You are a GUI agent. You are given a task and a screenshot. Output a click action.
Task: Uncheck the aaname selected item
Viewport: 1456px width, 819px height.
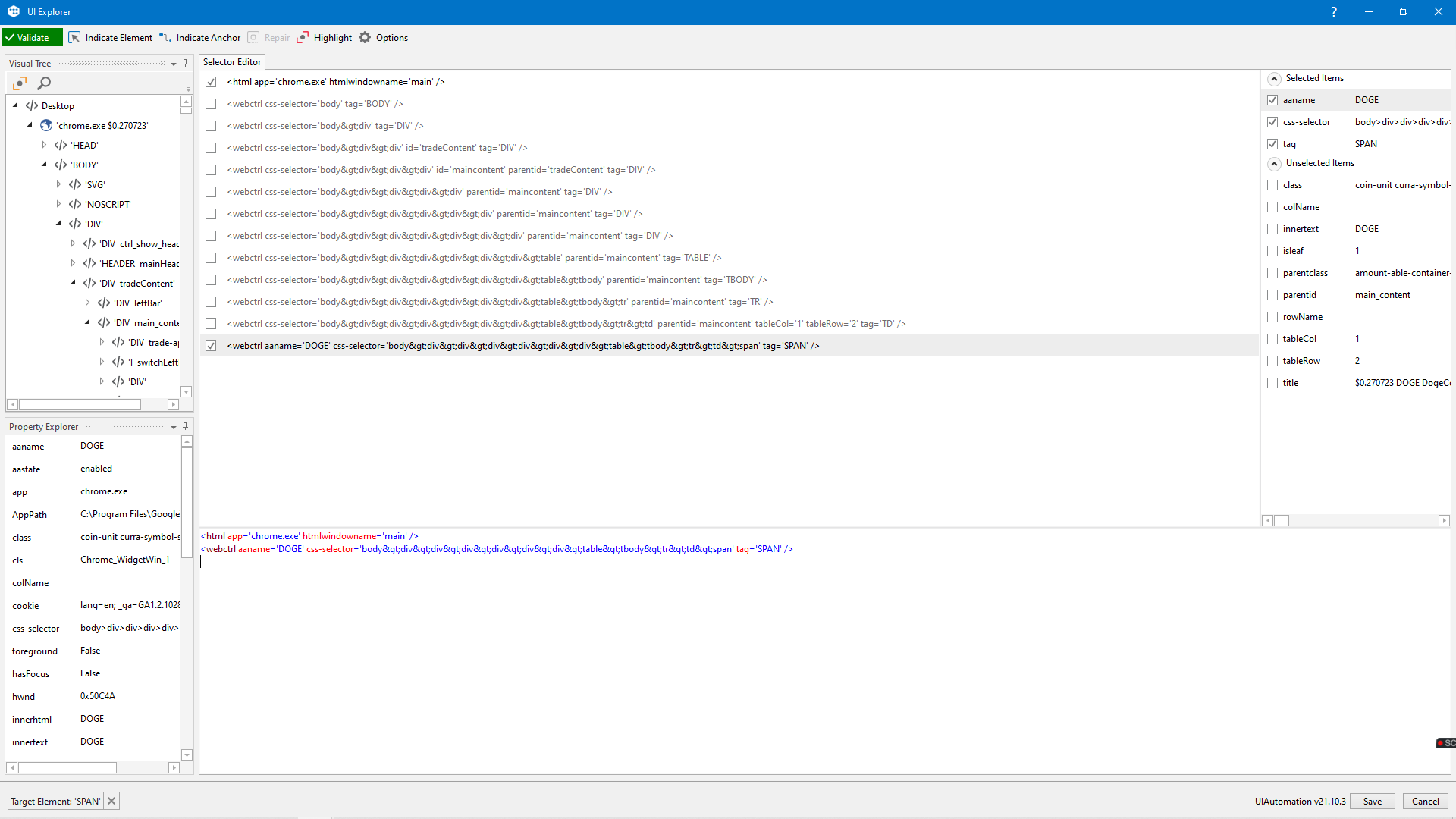click(1272, 100)
